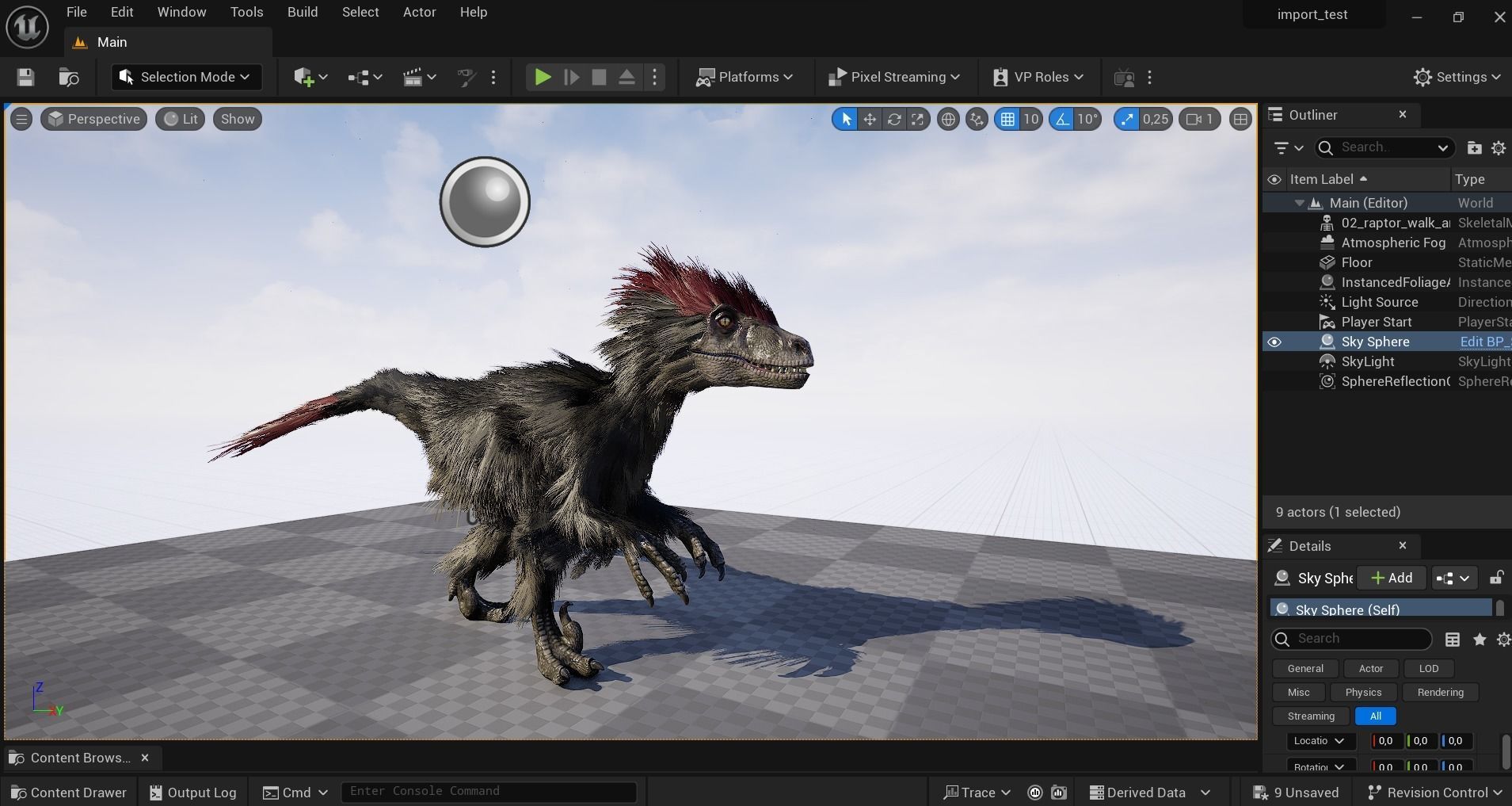Activate the Select objects arrow tool

pos(846,119)
